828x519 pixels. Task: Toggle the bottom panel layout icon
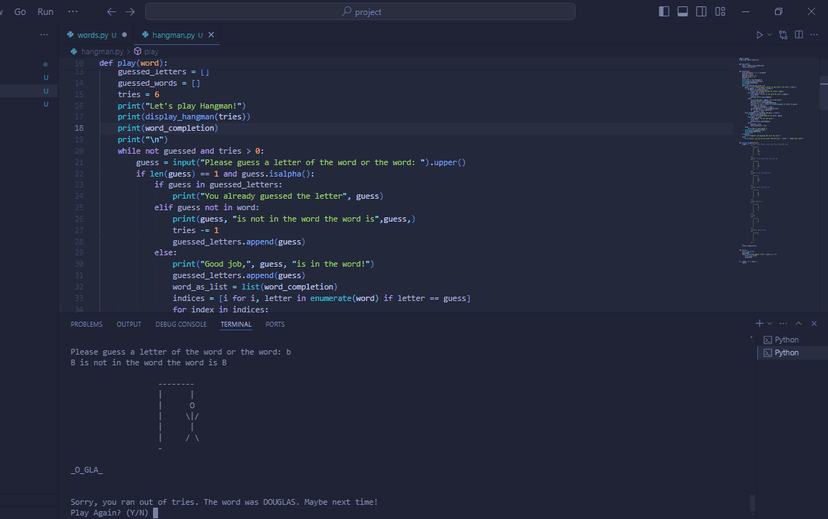coord(682,12)
